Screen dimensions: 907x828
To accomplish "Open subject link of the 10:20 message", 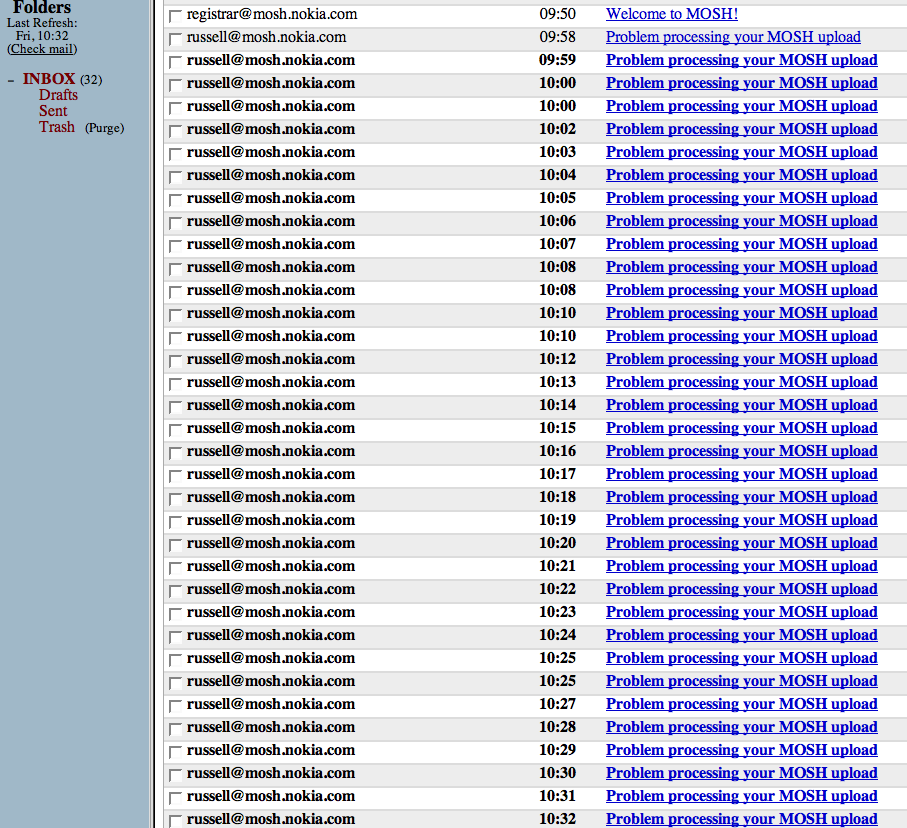I will [742, 543].
